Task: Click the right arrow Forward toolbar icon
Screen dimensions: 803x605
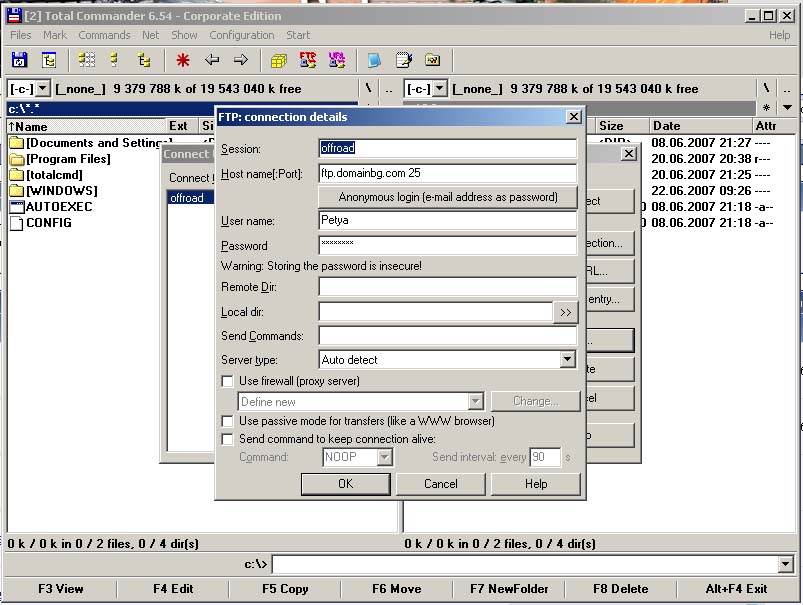Action: (x=241, y=60)
